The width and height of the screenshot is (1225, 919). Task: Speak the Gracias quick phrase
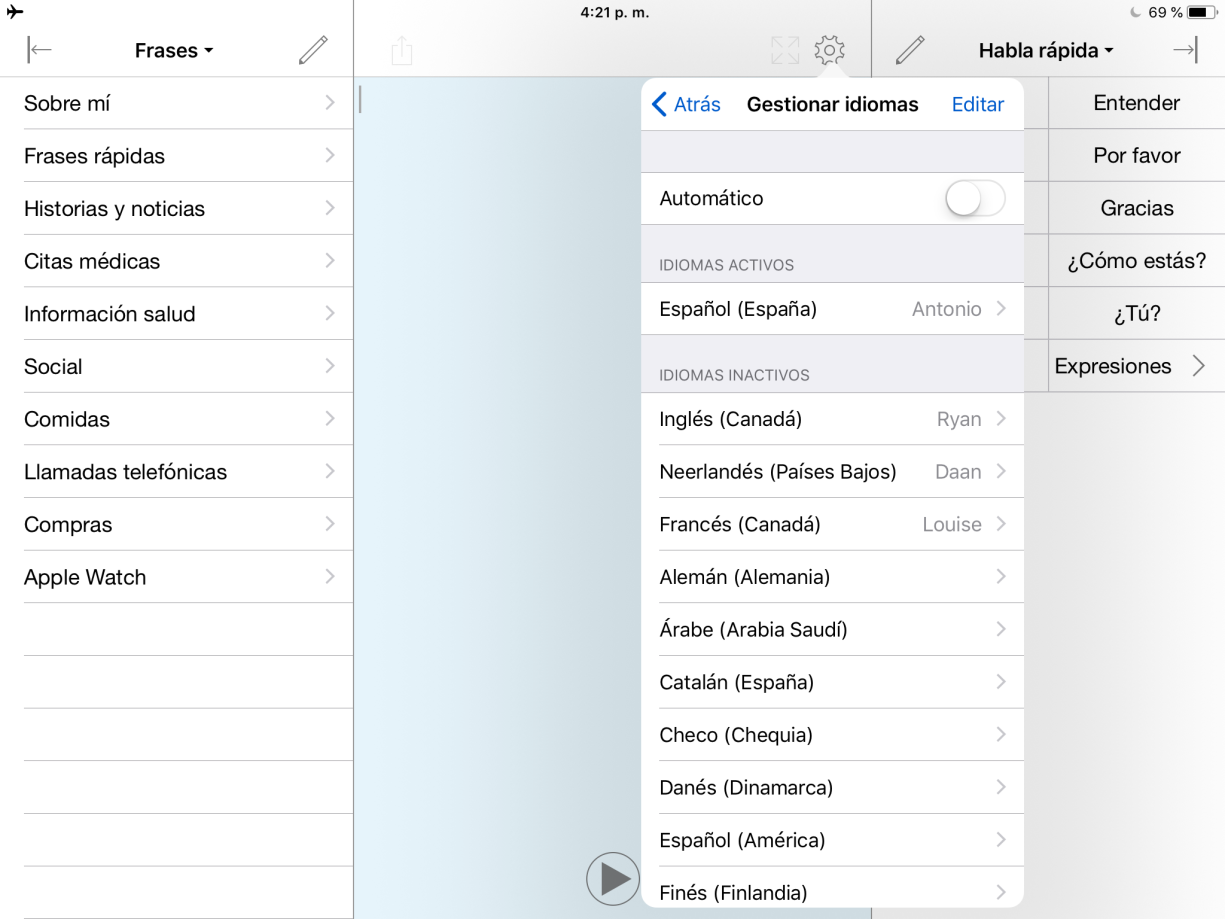tap(1136, 208)
